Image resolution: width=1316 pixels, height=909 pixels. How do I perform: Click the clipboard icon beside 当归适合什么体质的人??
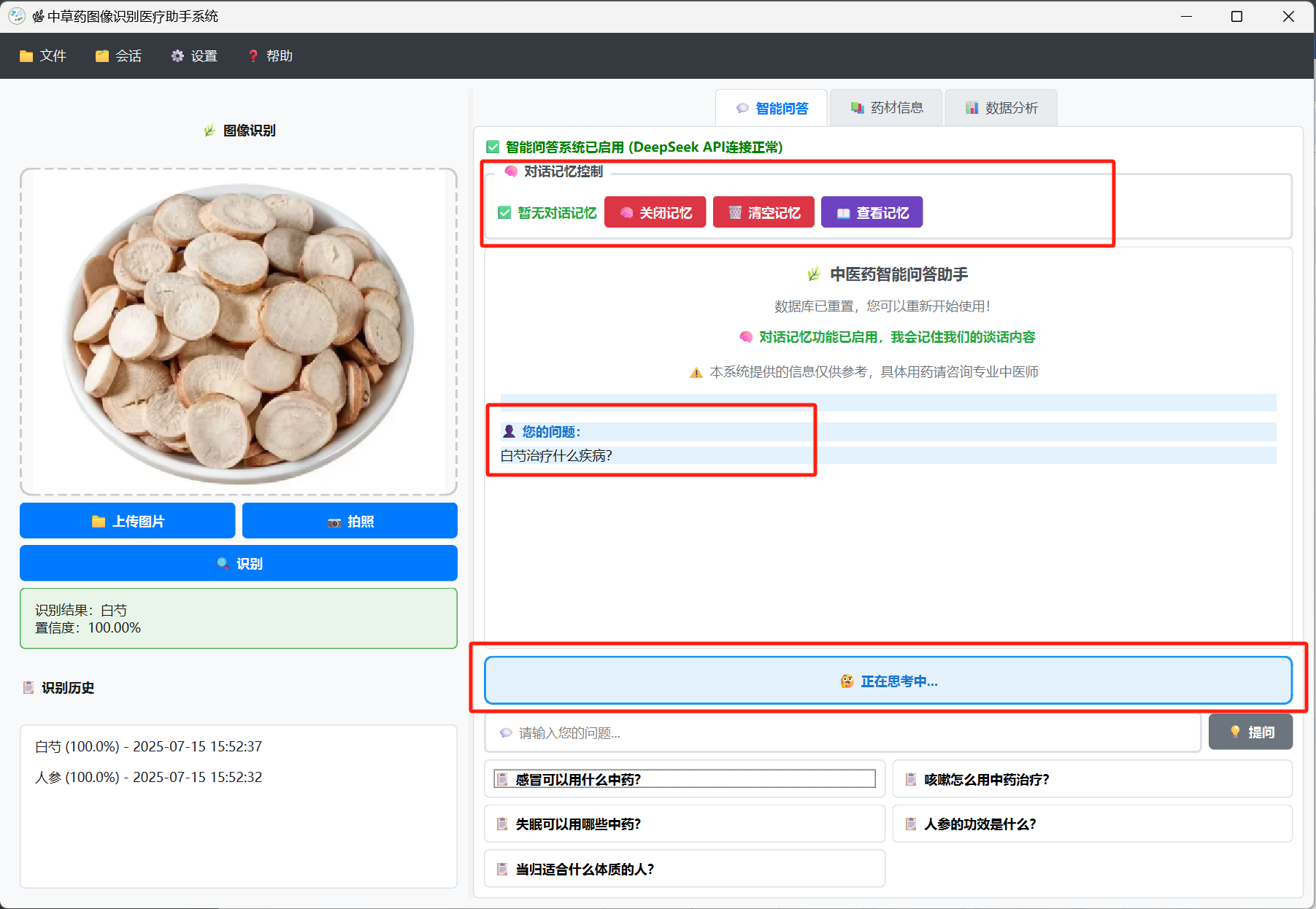tap(502, 869)
